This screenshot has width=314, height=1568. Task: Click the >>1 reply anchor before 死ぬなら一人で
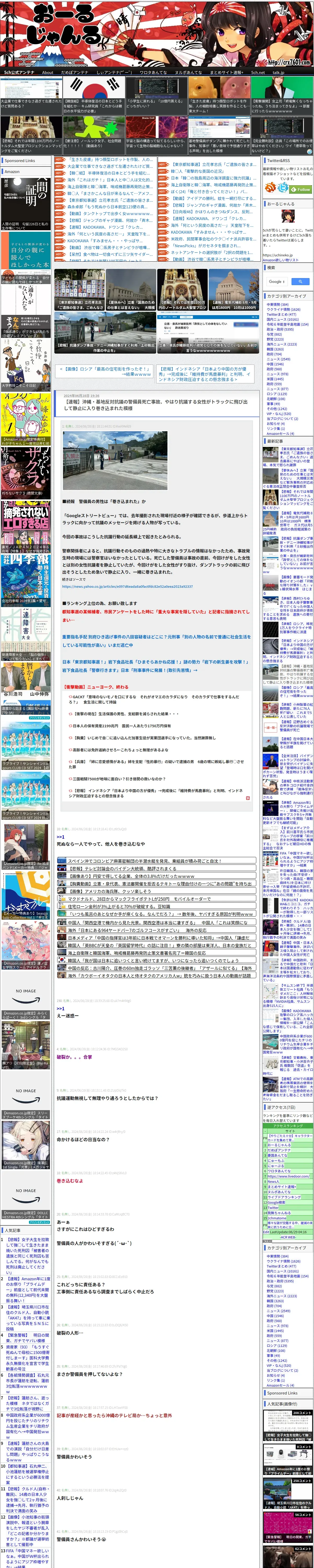point(60,837)
